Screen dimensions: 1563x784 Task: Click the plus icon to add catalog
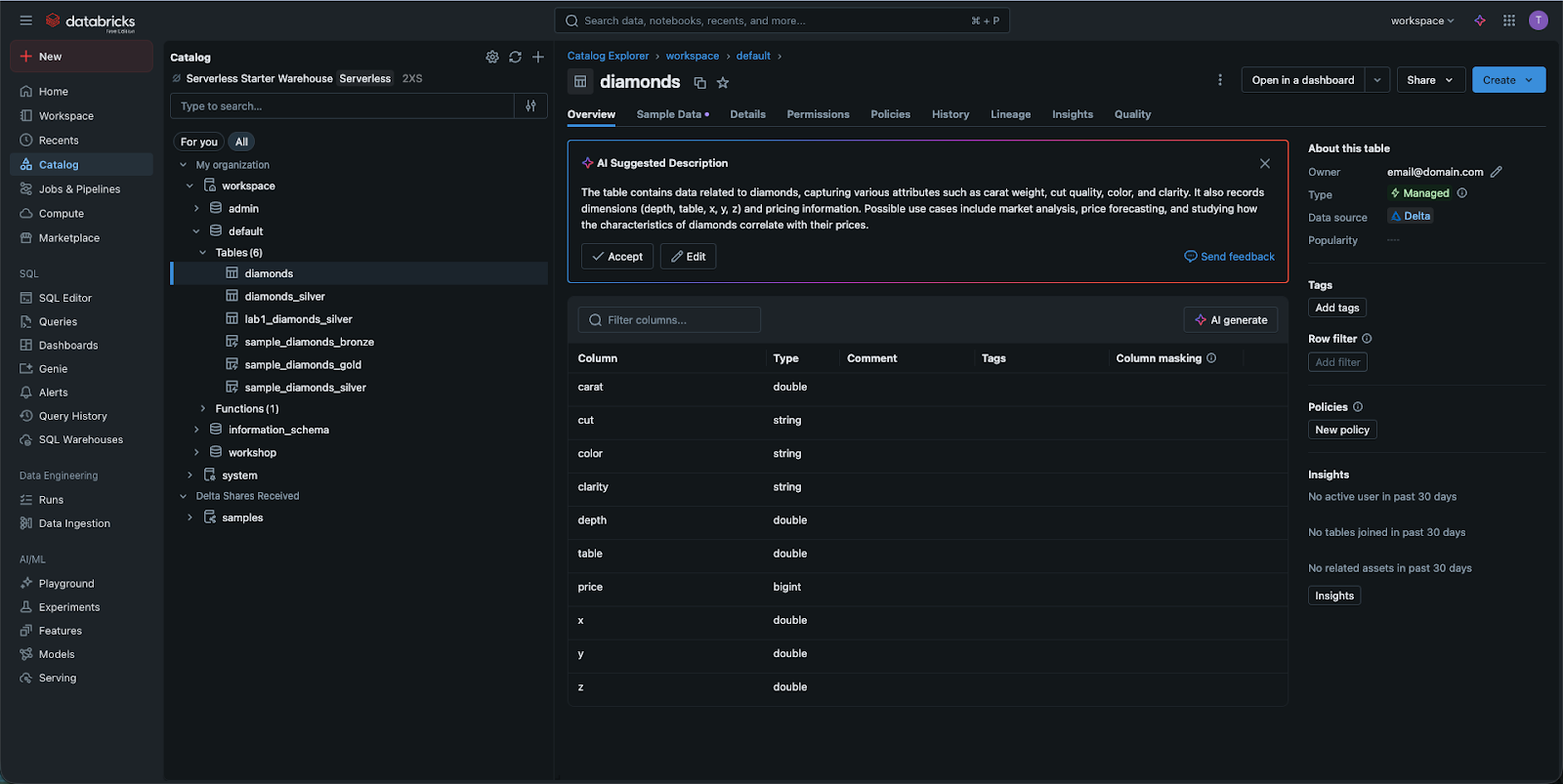tap(538, 58)
